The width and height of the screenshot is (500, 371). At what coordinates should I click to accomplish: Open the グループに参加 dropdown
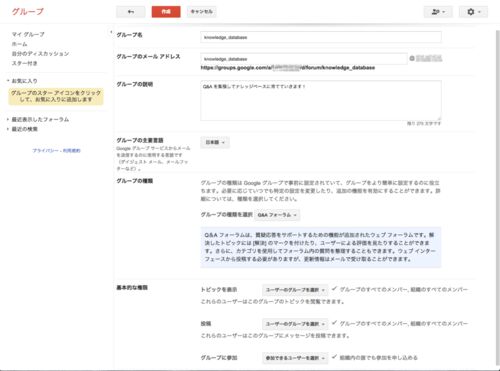tap(295, 358)
